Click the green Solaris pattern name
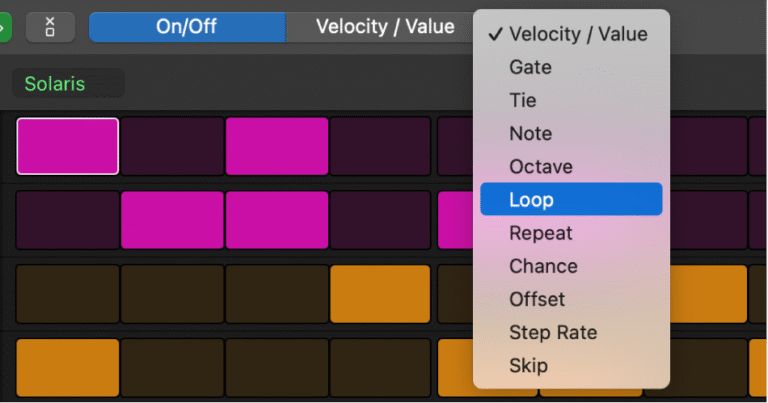The width and height of the screenshot is (768, 403). coord(56,84)
